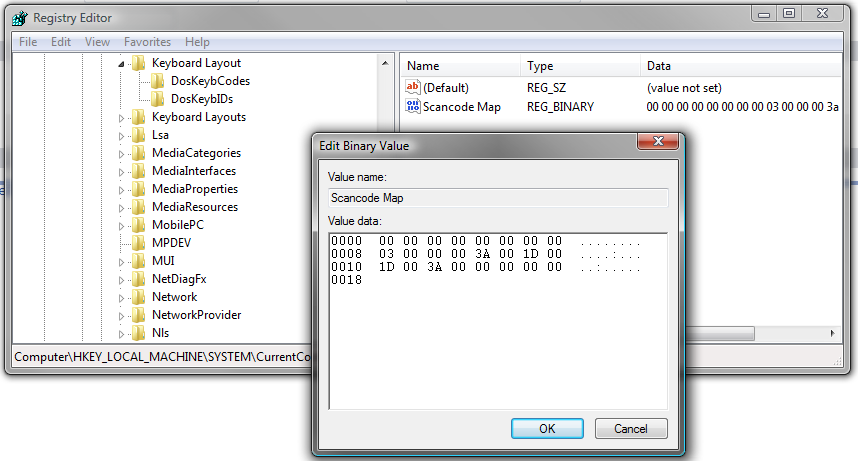Select the (Default) value name
Image resolution: width=858 pixels, height=461 pixels.
[x=445, y=88]
